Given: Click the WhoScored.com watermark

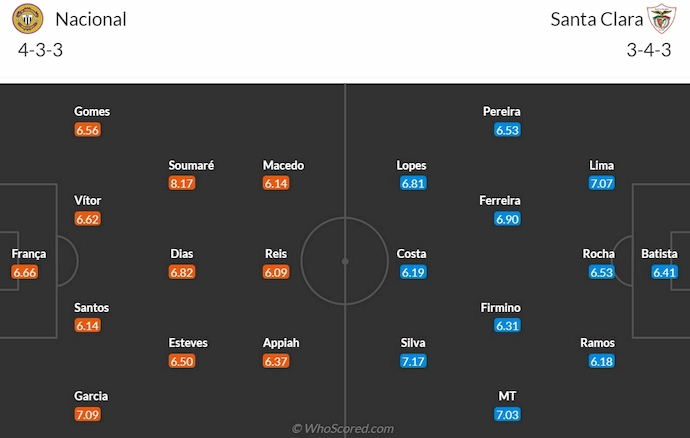Looking at the screenshot, I should pos(344,428).
